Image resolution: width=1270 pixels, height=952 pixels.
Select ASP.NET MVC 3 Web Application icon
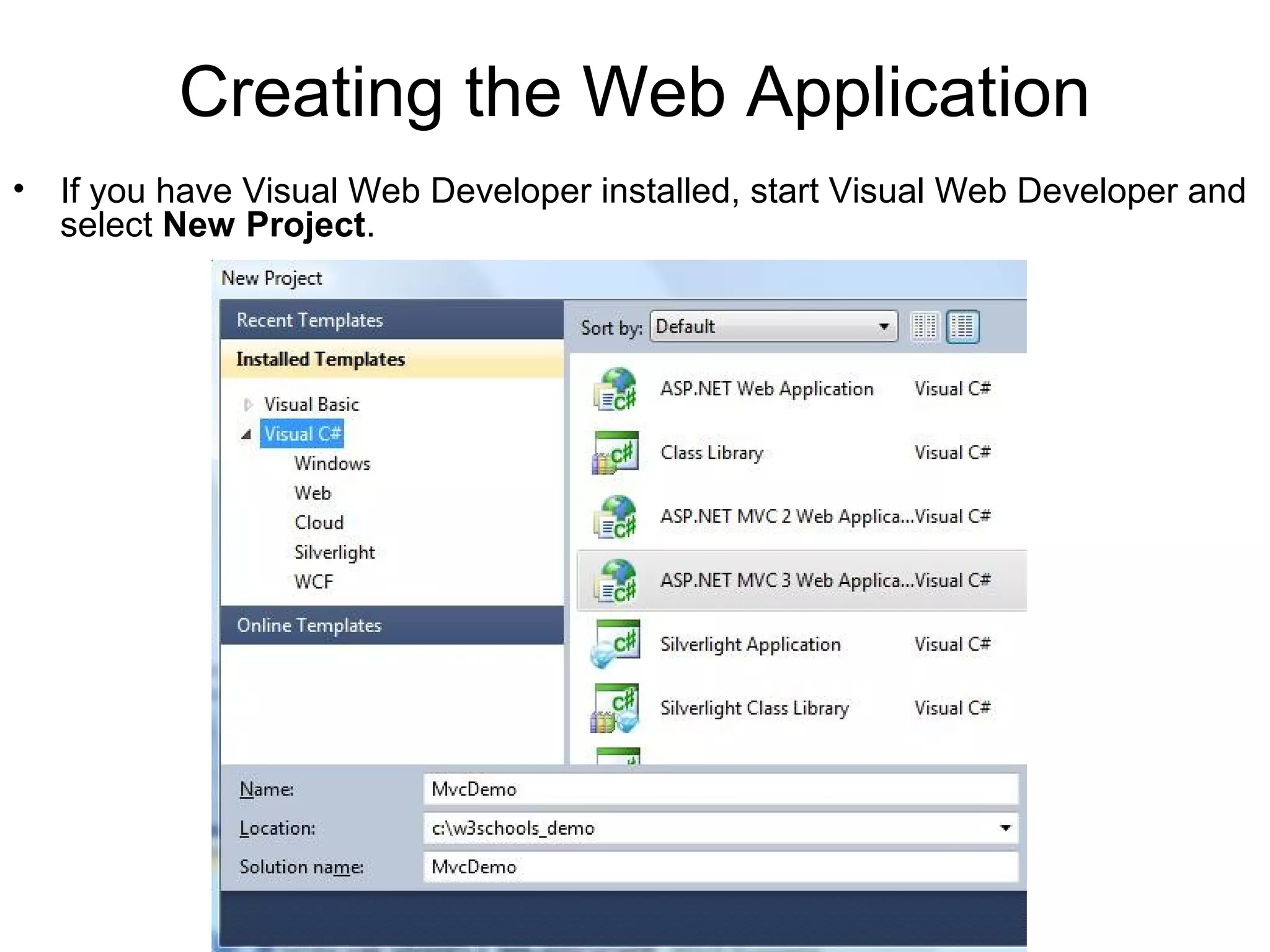[x=615, y=581]
